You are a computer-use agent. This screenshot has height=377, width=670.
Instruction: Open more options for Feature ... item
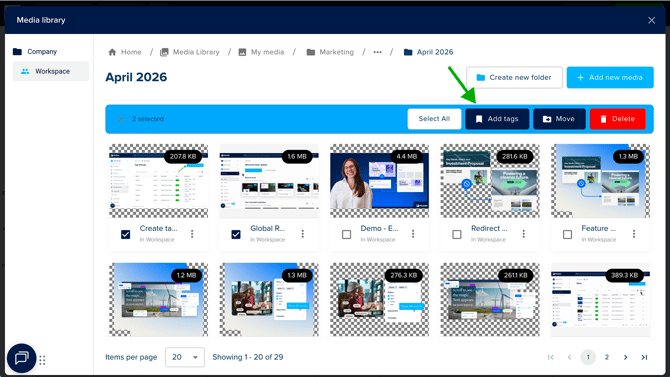634,234
